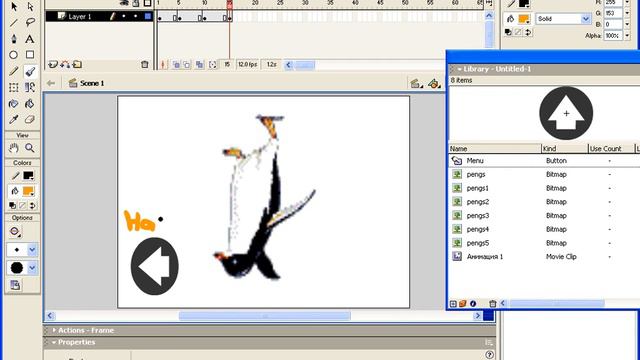The width and height of the screenshot is (640, 360).
Task: Open Edit Scene icon in edit bar
Action: point(416,84)
